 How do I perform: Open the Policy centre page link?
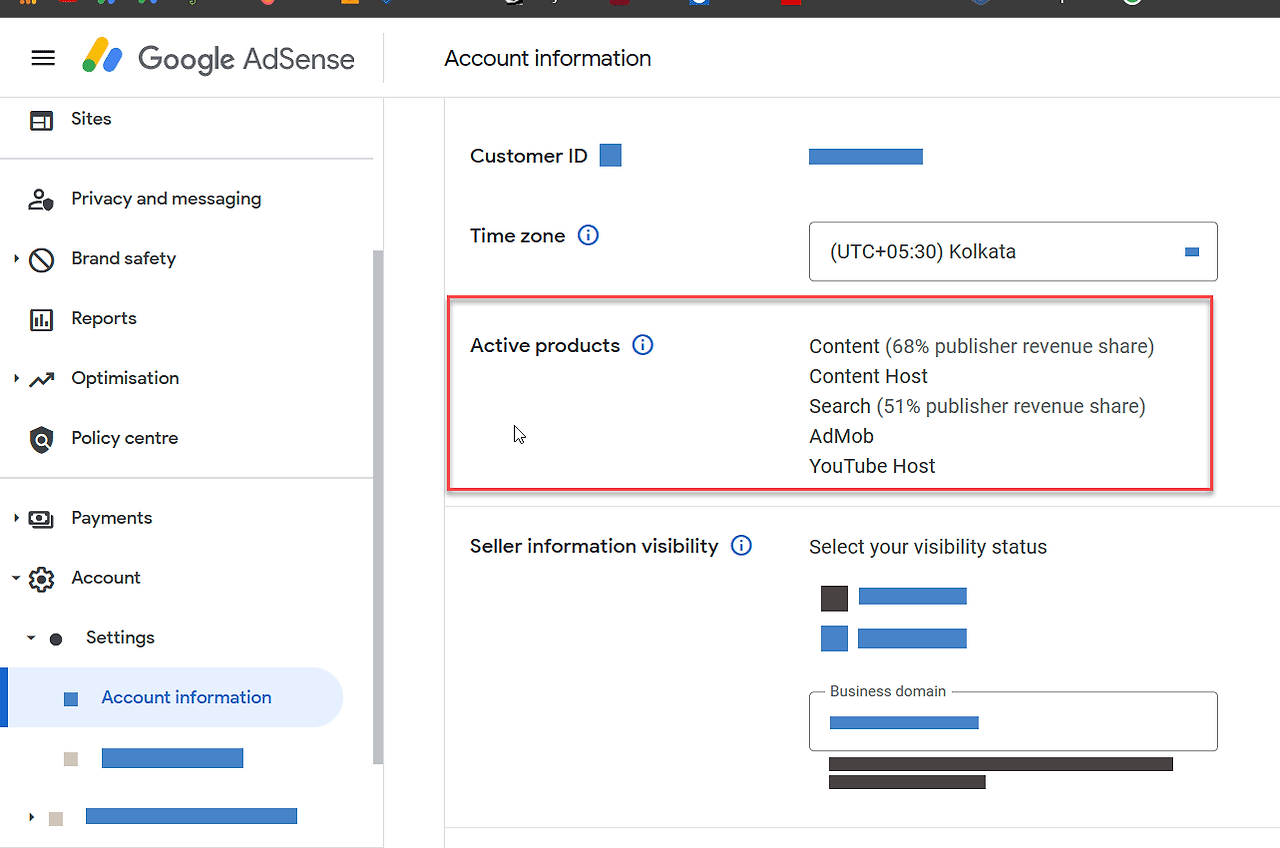point(124,438)
